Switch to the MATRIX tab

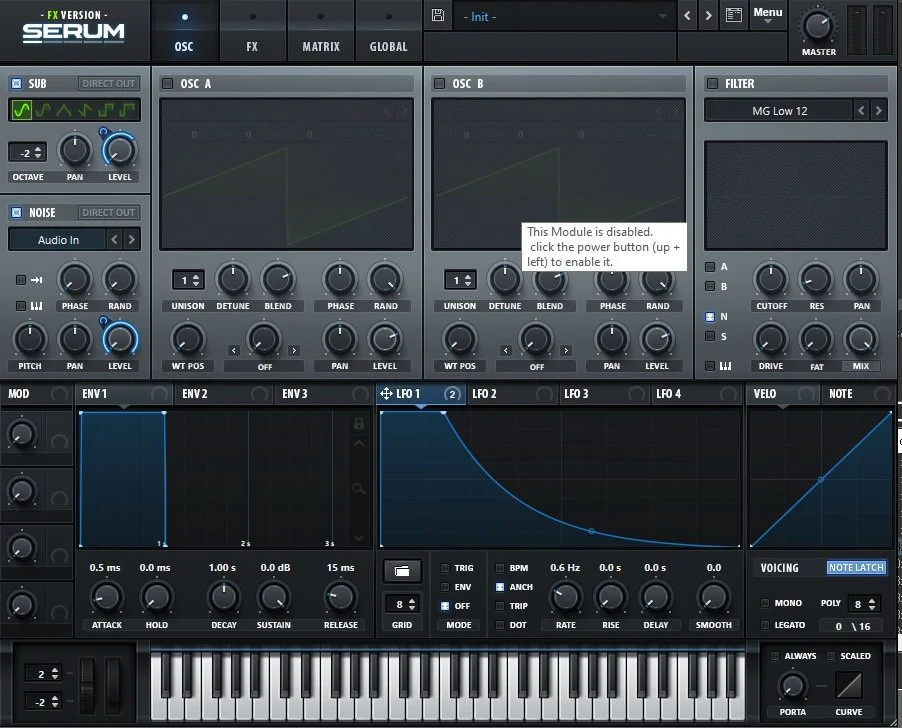pyautogui.click(x=321, y=31)
